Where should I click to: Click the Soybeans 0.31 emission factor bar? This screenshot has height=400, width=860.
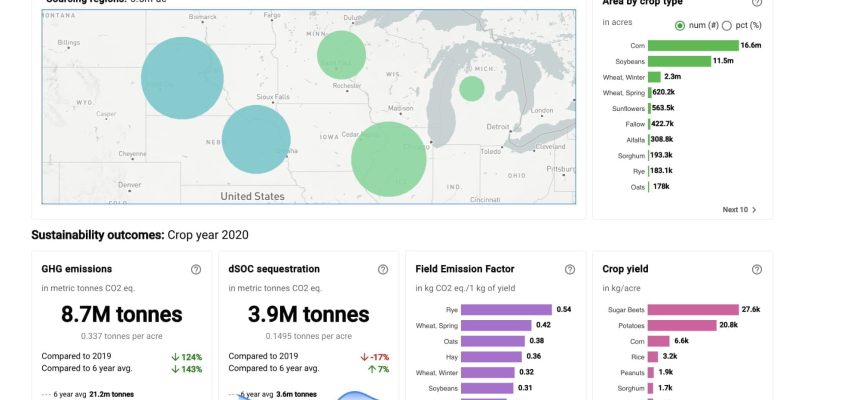pyautogui.click(x=487, y=388)
